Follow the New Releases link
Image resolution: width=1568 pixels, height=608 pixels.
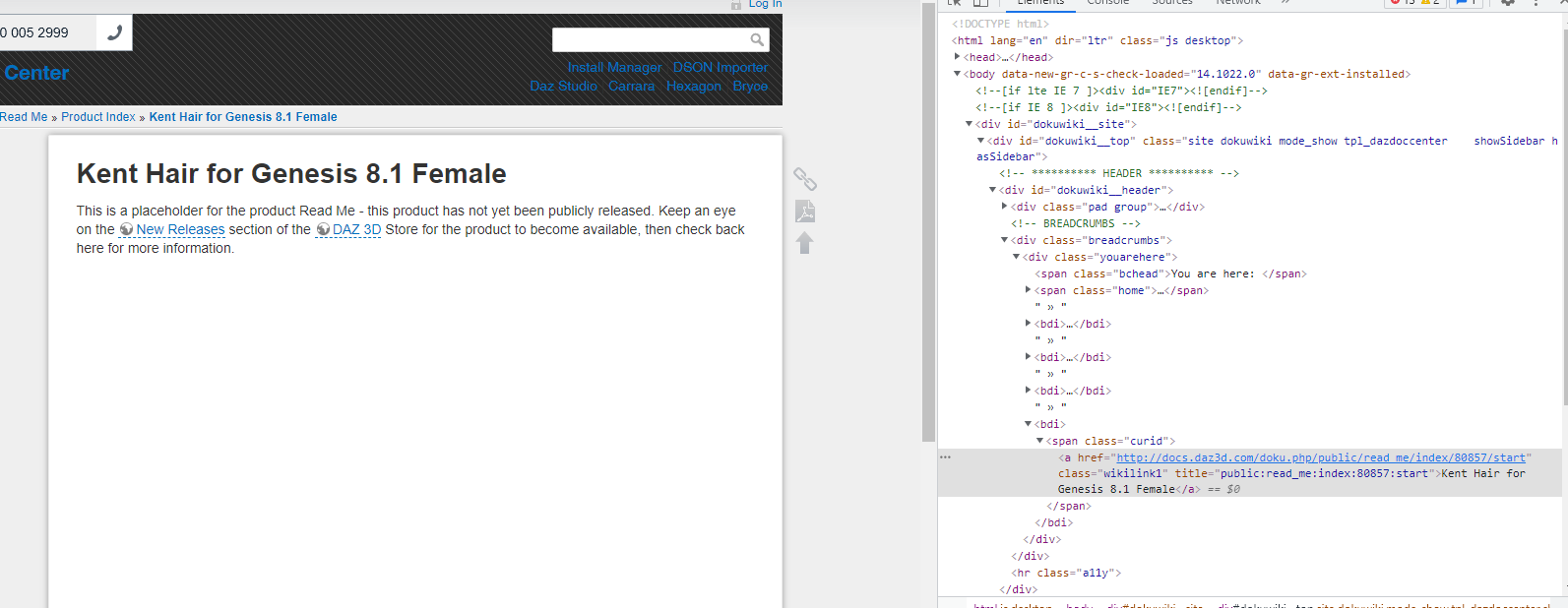pyautogui.click(x=180, y=229)
